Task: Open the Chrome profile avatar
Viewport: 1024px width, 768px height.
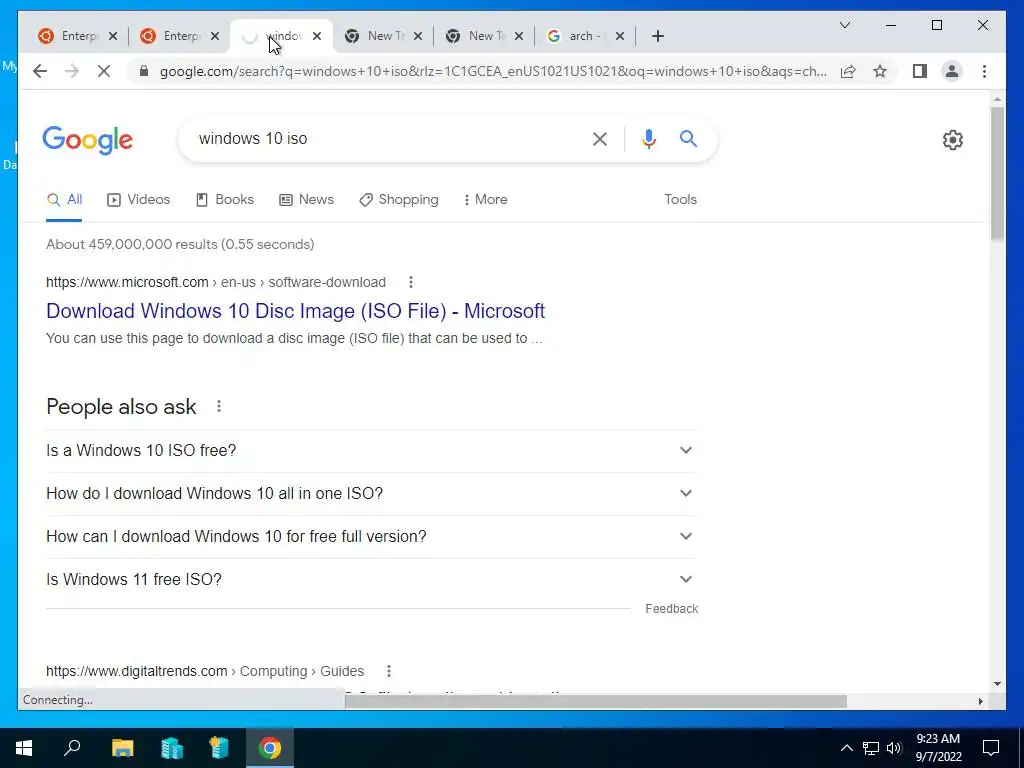Action: tap(952, 71)
